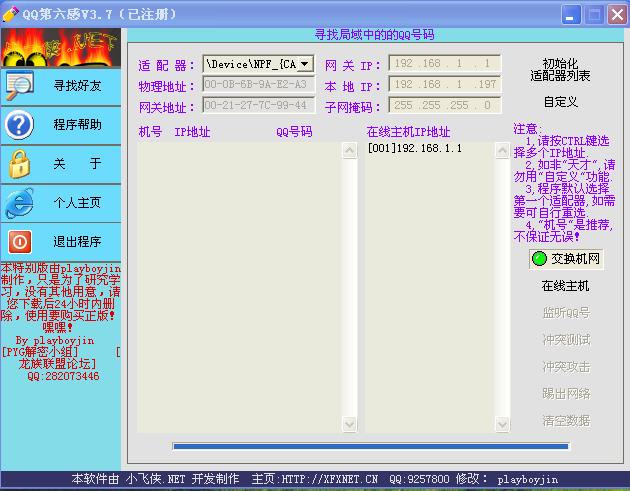Click the 子网掩码 subnet mask field
630x491 pixels.
[445, 105]
